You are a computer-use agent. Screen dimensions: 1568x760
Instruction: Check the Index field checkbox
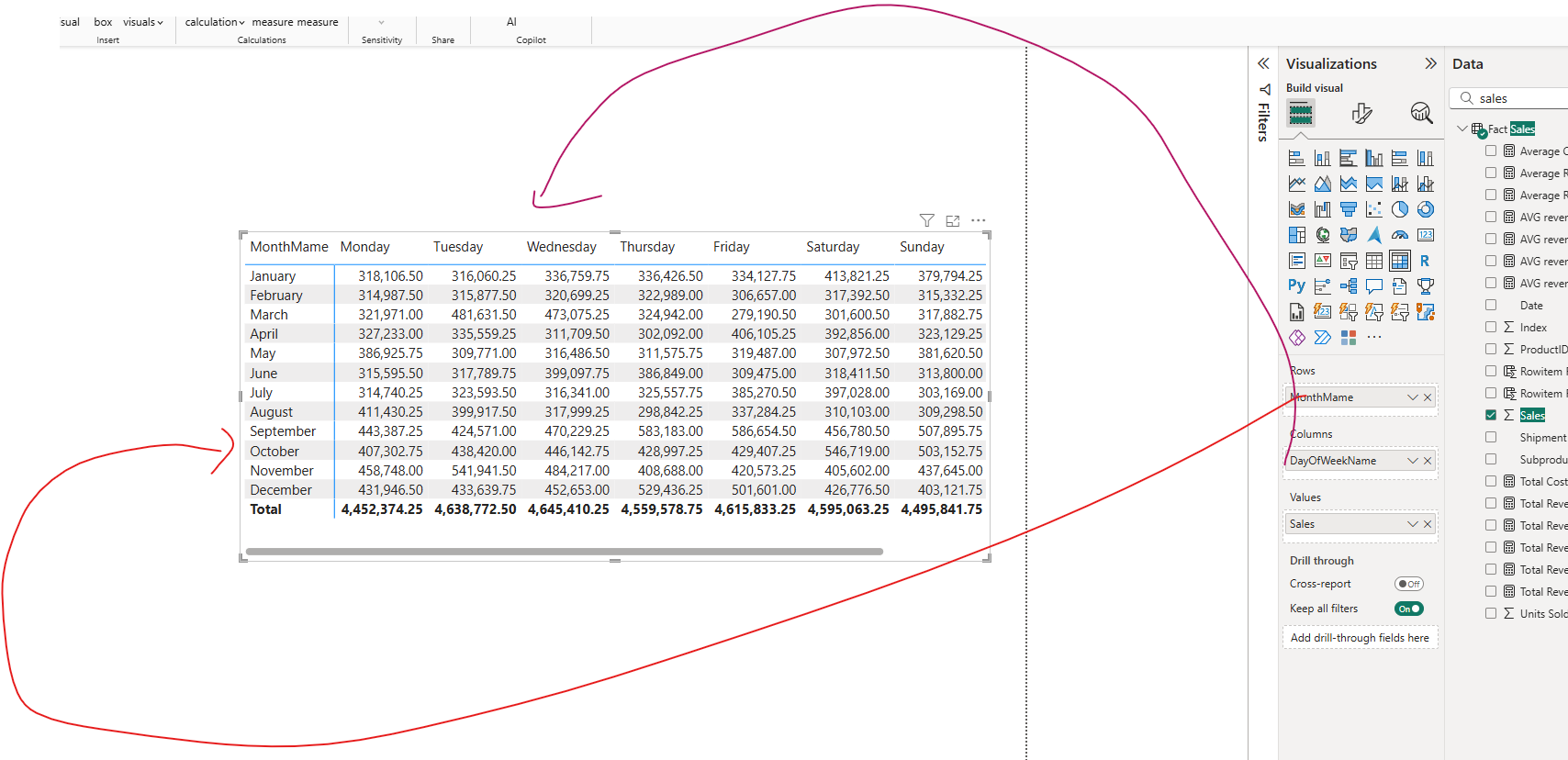point(1491,327)
